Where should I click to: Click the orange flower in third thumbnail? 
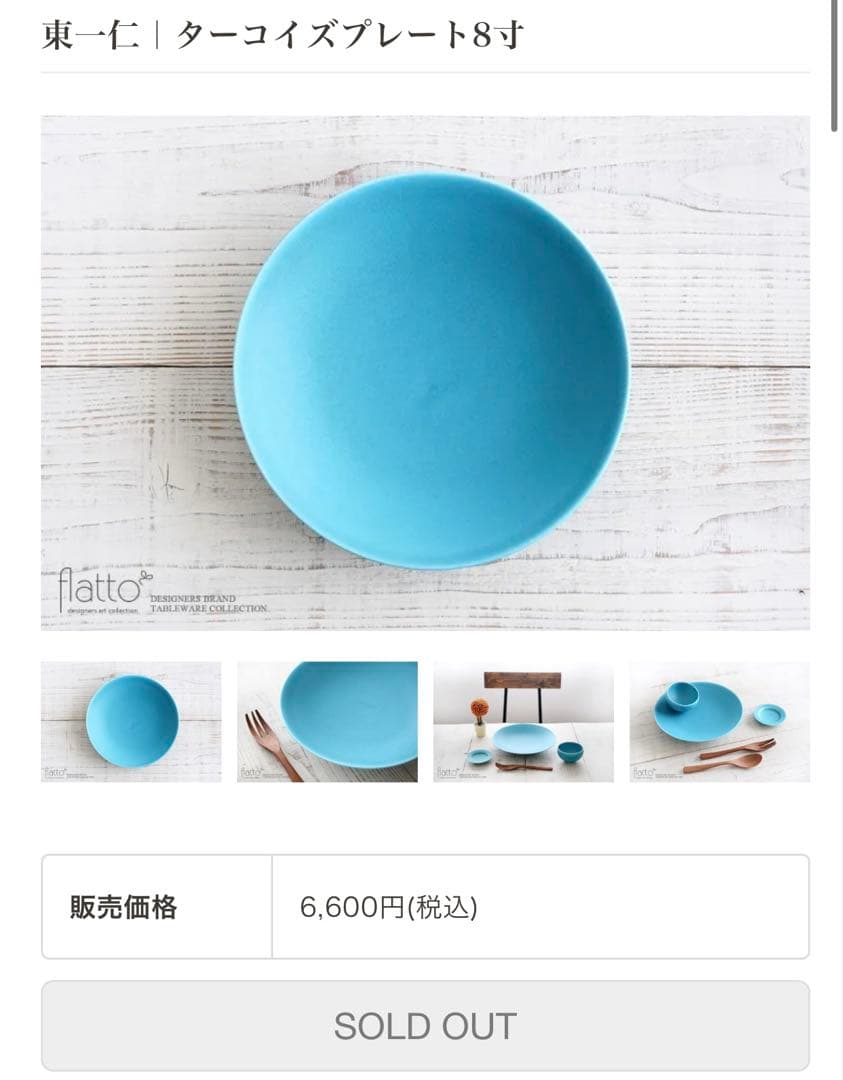point(479,708)
